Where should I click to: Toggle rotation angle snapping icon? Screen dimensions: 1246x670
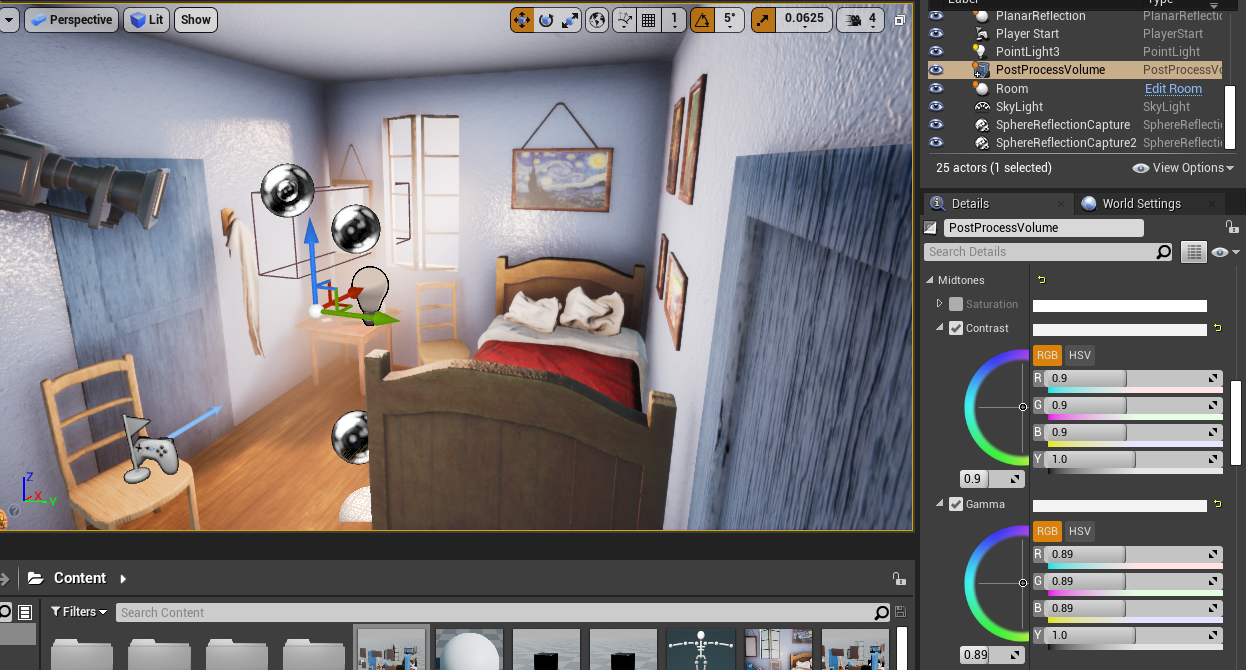click(x=704, y=19)
